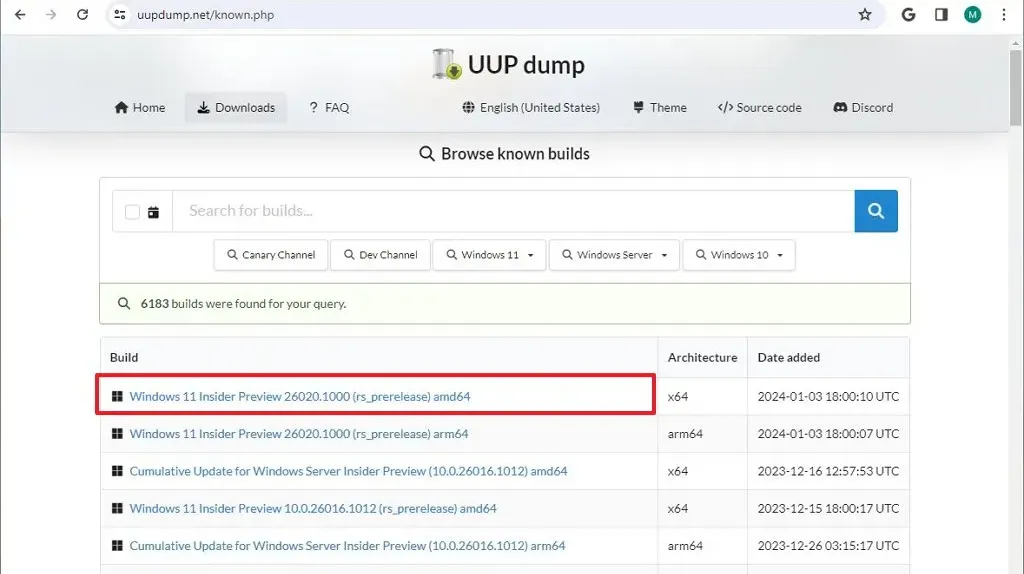Click the address bar URL uupdump.net/known.php
Screen dimensions: 1024x574
[205, 14]
